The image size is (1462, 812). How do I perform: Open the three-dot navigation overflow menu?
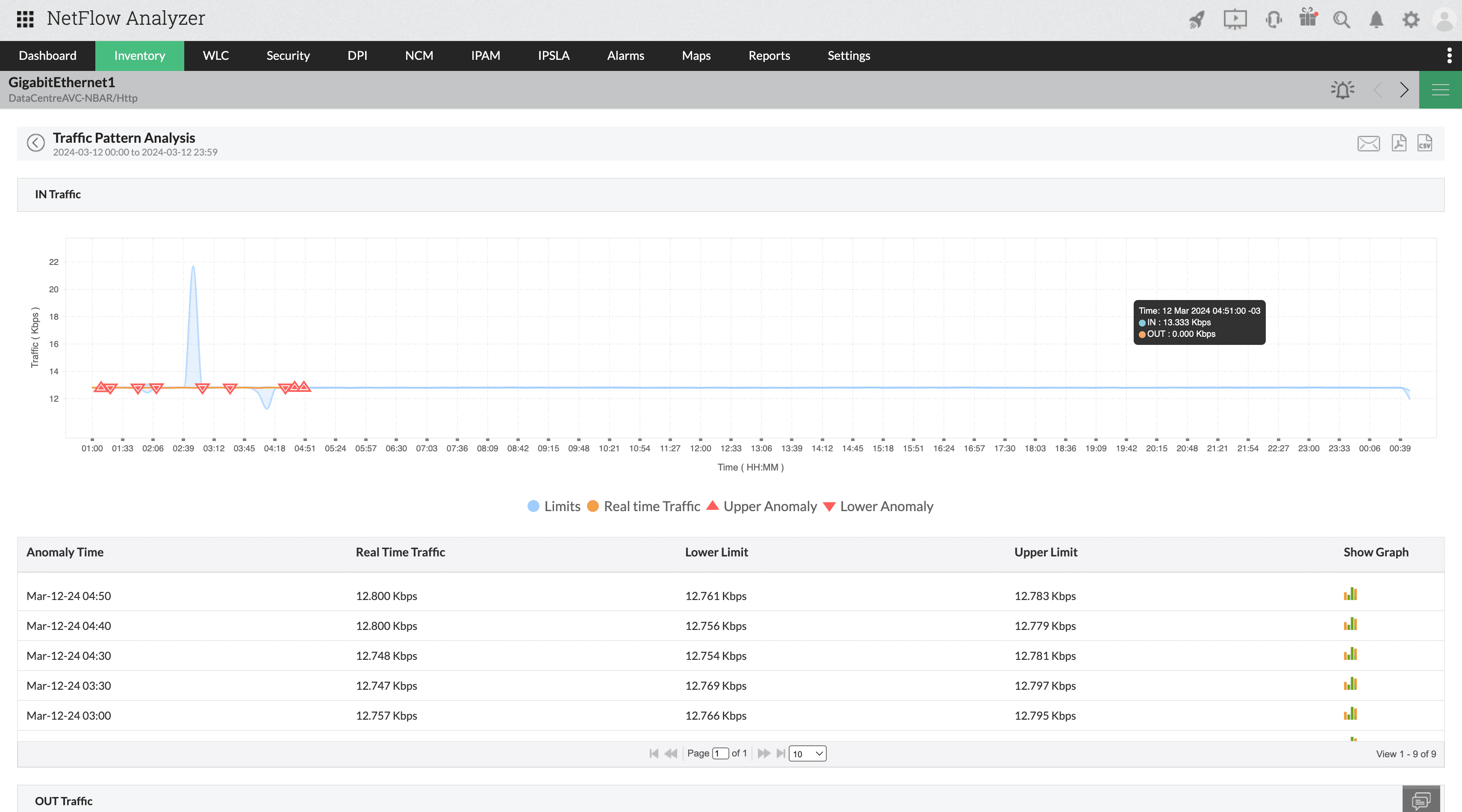(1449, 56)
